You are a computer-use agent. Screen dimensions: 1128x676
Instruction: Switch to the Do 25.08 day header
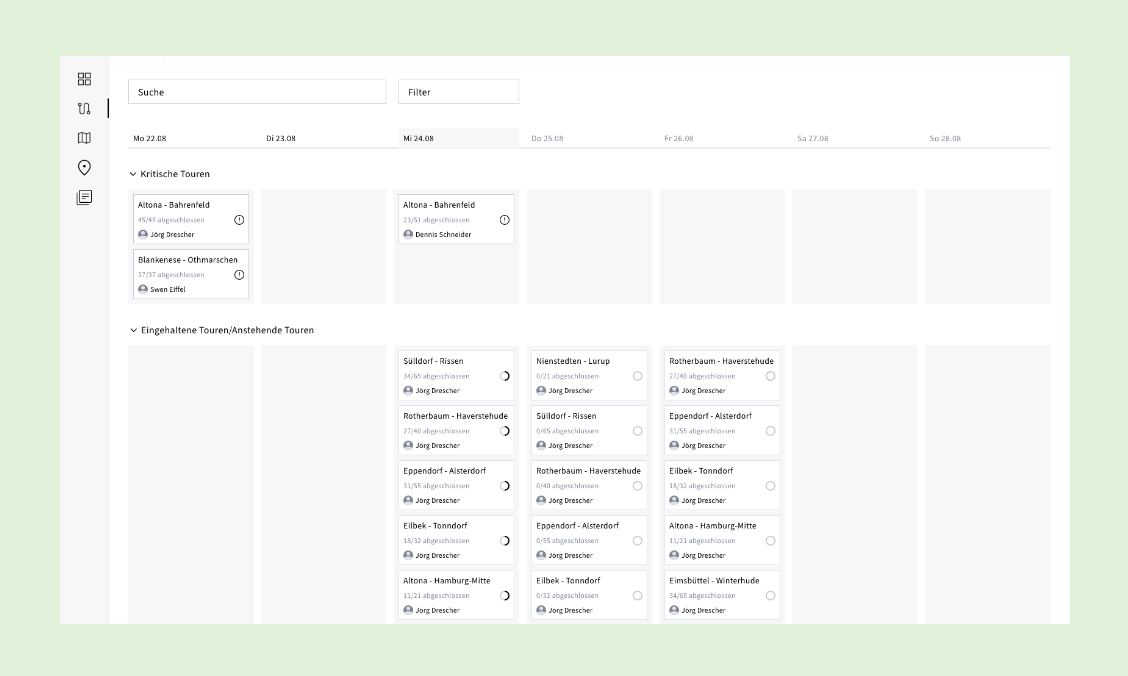click(547, 138)
